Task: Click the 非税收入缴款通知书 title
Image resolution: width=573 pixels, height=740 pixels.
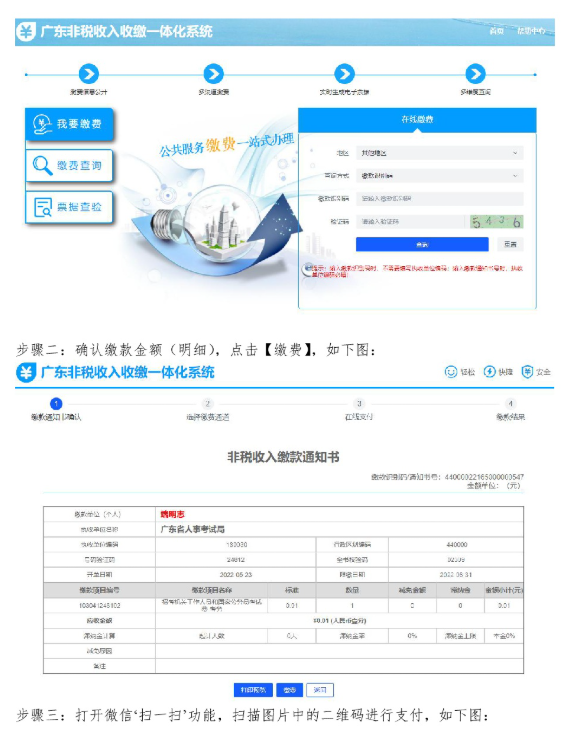Action: 283,457
